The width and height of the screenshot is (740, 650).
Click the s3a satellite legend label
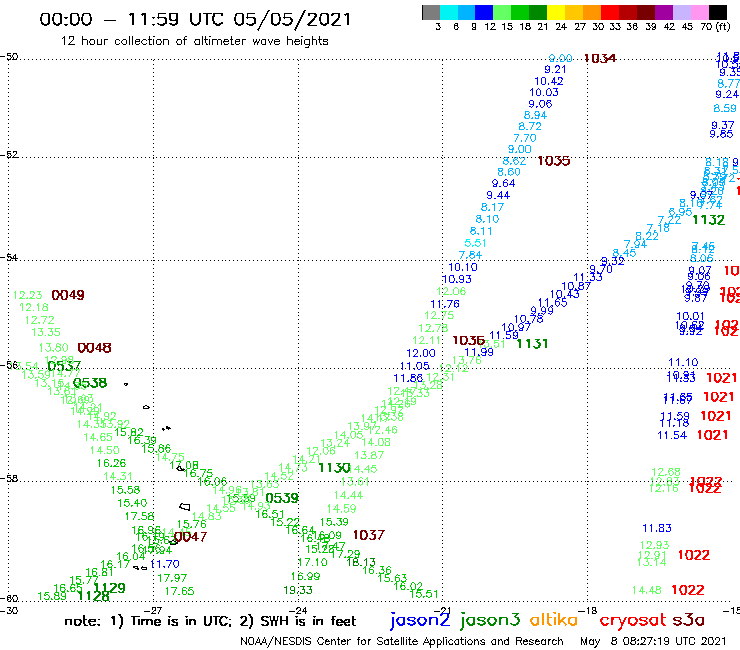tap(688, 620)
